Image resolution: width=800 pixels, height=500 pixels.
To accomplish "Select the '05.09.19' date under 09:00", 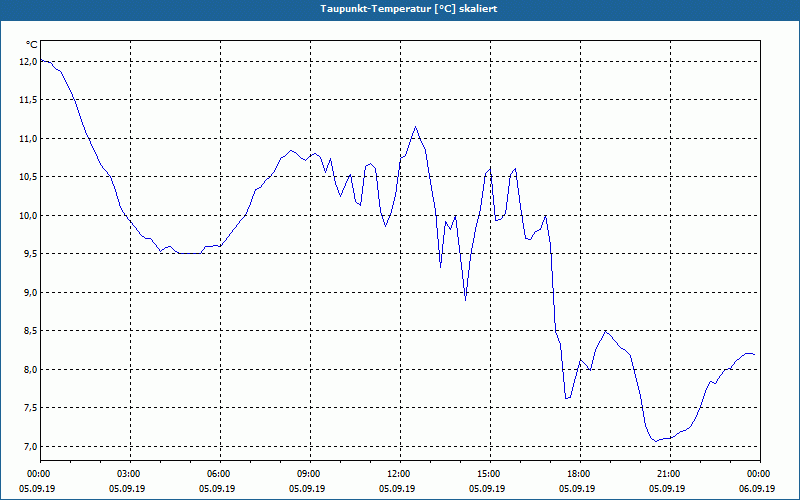I will click(307, 489).
